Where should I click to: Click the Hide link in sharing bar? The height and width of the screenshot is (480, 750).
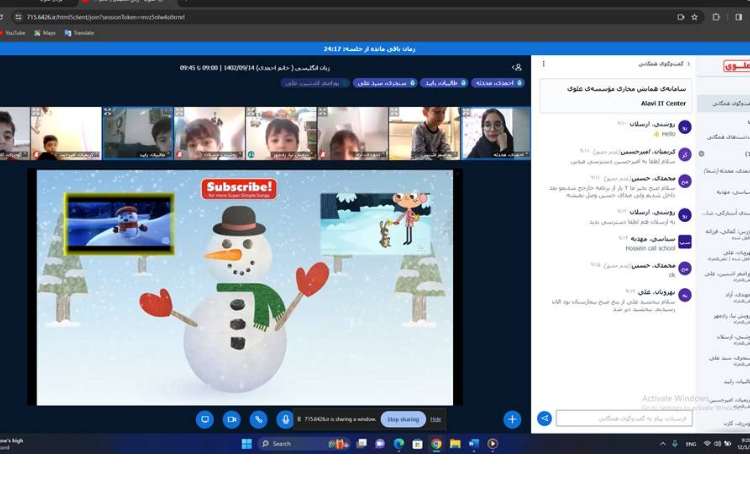tap(436, 419)
